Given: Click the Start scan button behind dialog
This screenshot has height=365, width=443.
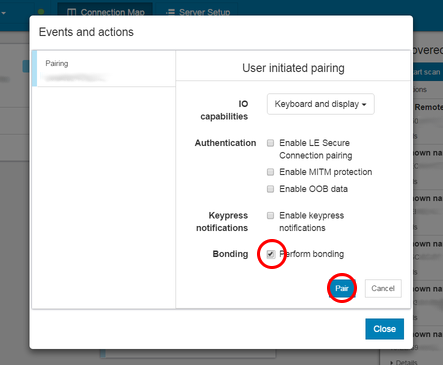Looking at the screenshot, I should pyautogui.click(x=427, y=72).
